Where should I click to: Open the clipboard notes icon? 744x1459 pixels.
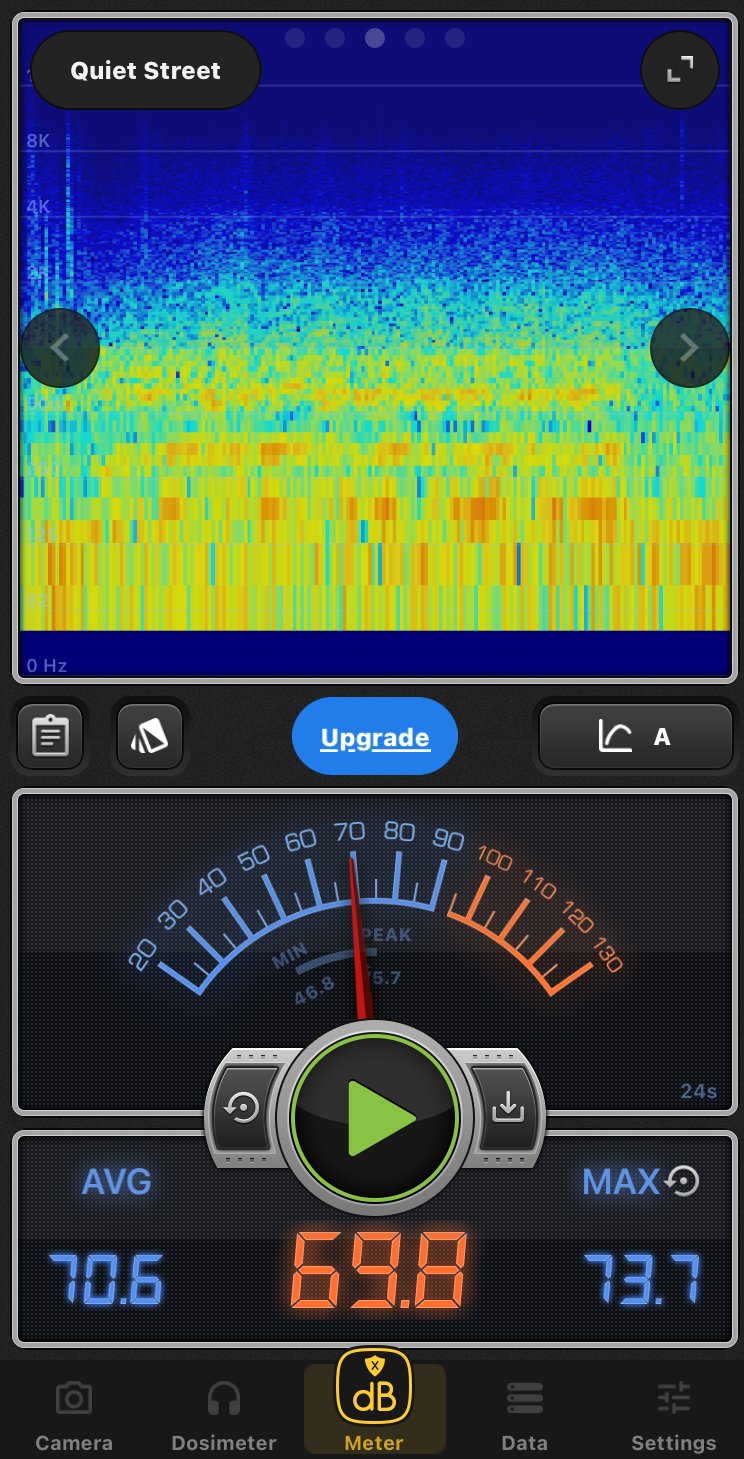(x=50, y=737)
